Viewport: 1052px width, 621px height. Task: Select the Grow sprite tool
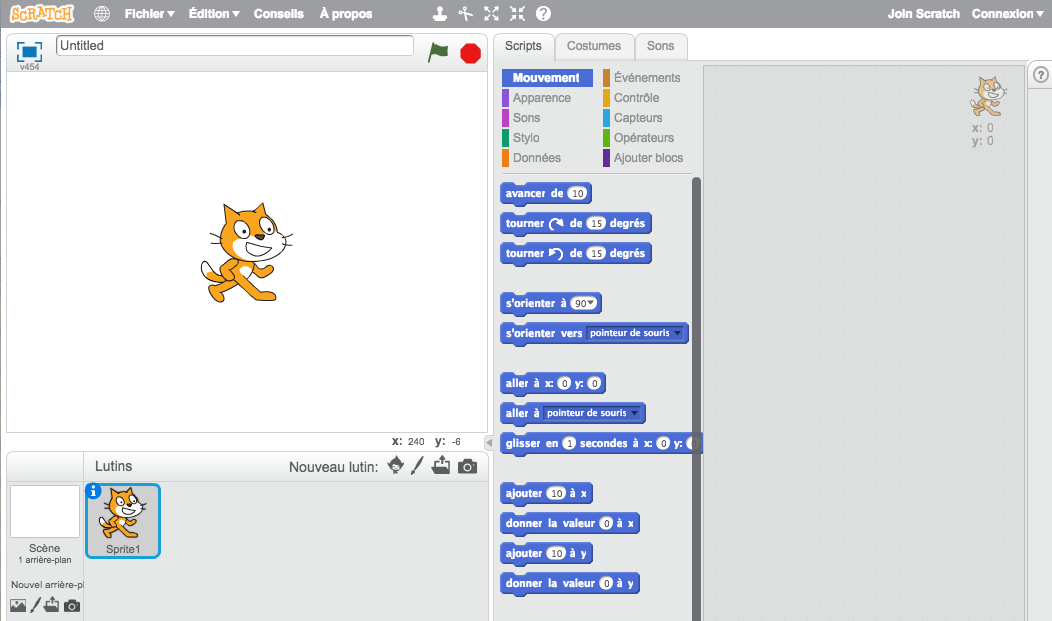[492, 13]
